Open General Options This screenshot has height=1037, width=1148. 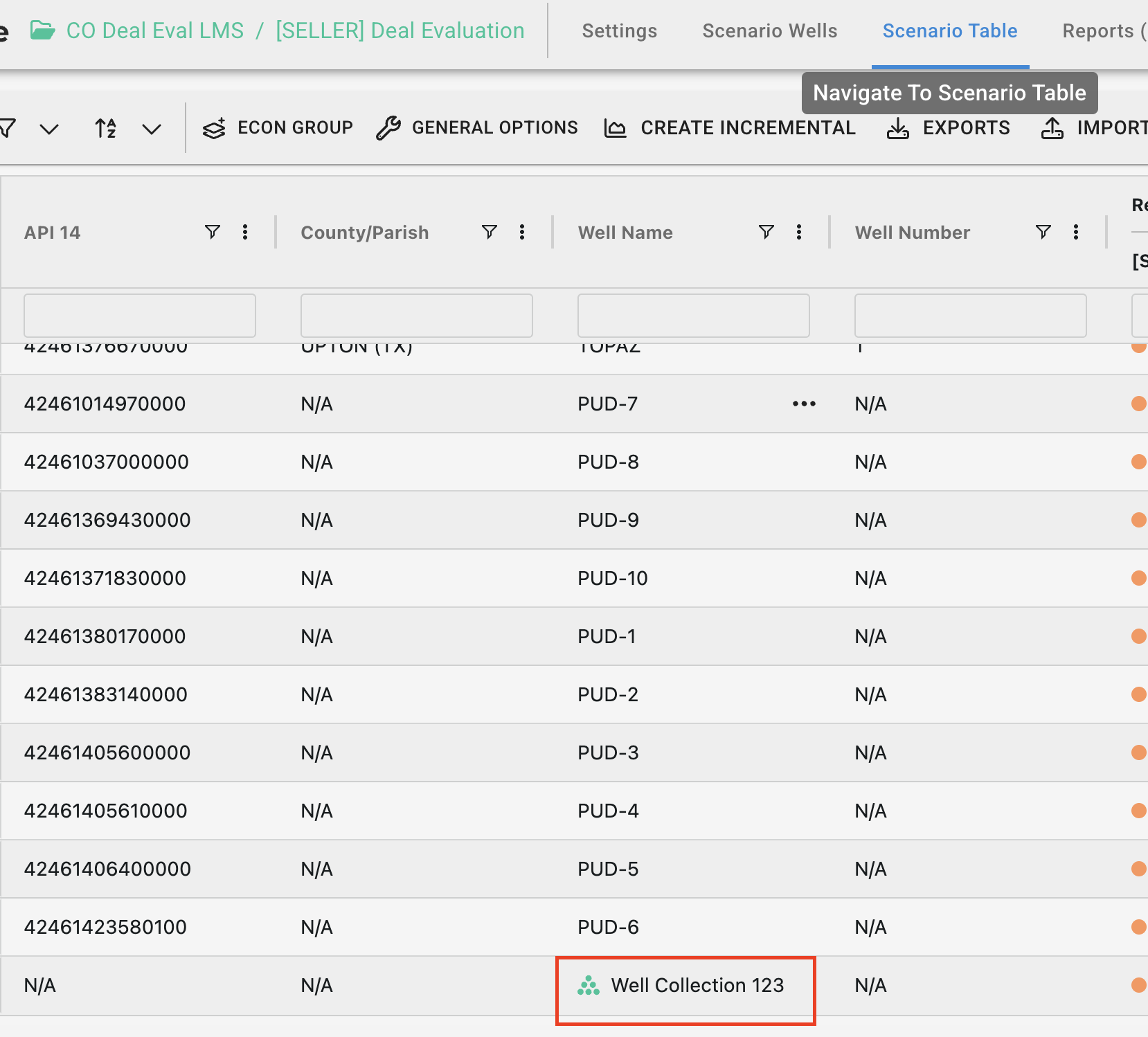477,128
